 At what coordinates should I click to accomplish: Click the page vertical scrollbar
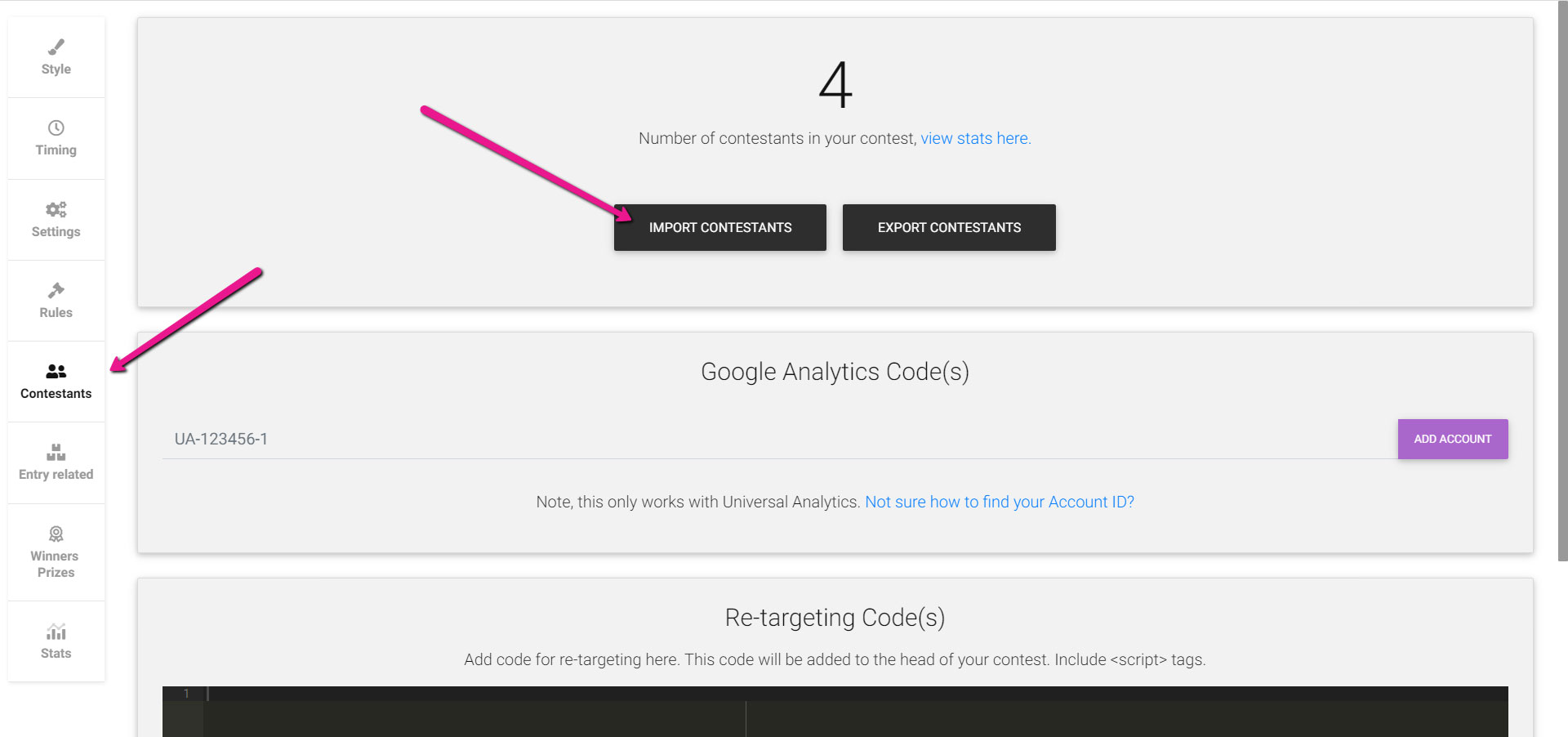point(1562,286)
